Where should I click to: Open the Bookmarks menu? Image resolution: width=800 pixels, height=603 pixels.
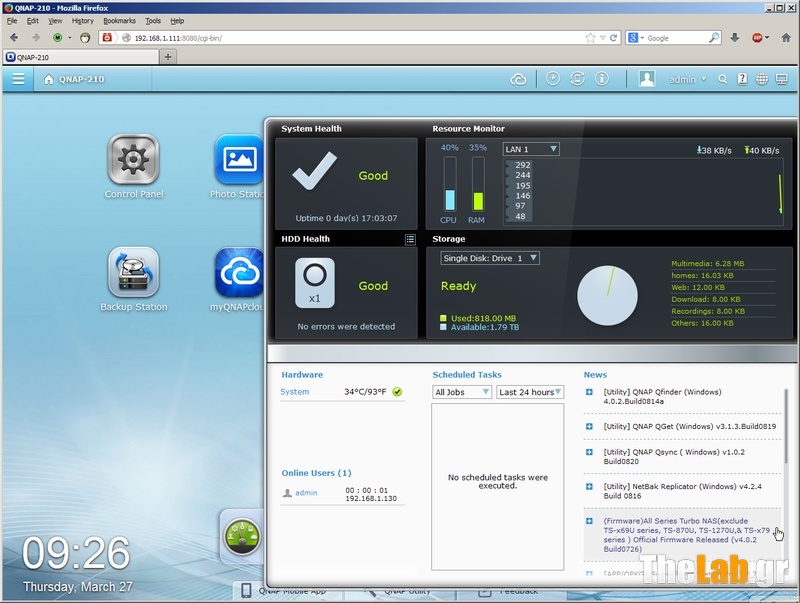[119, 21]
